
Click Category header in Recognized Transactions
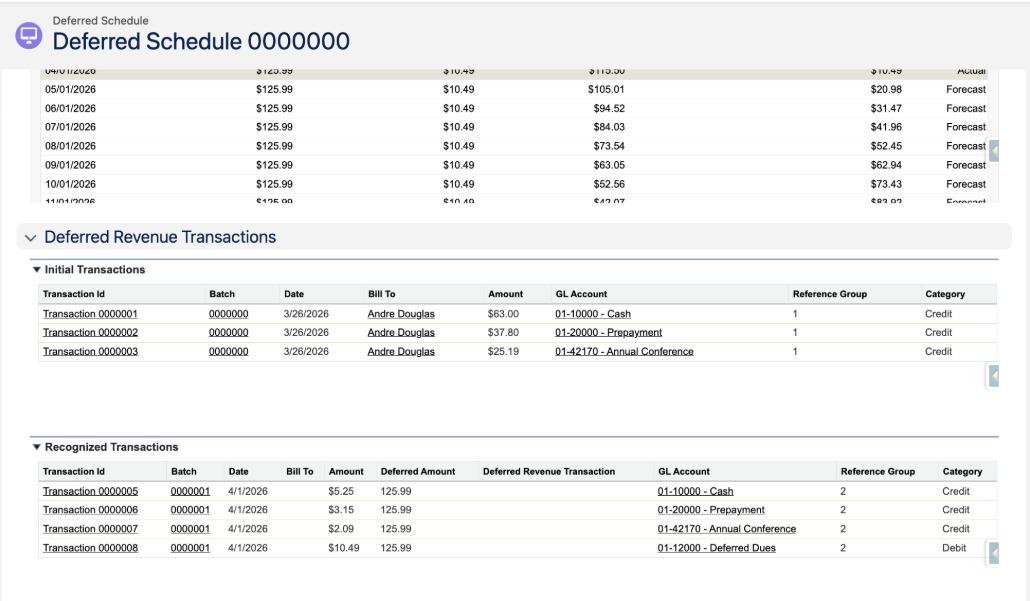[x=962, y=472]
